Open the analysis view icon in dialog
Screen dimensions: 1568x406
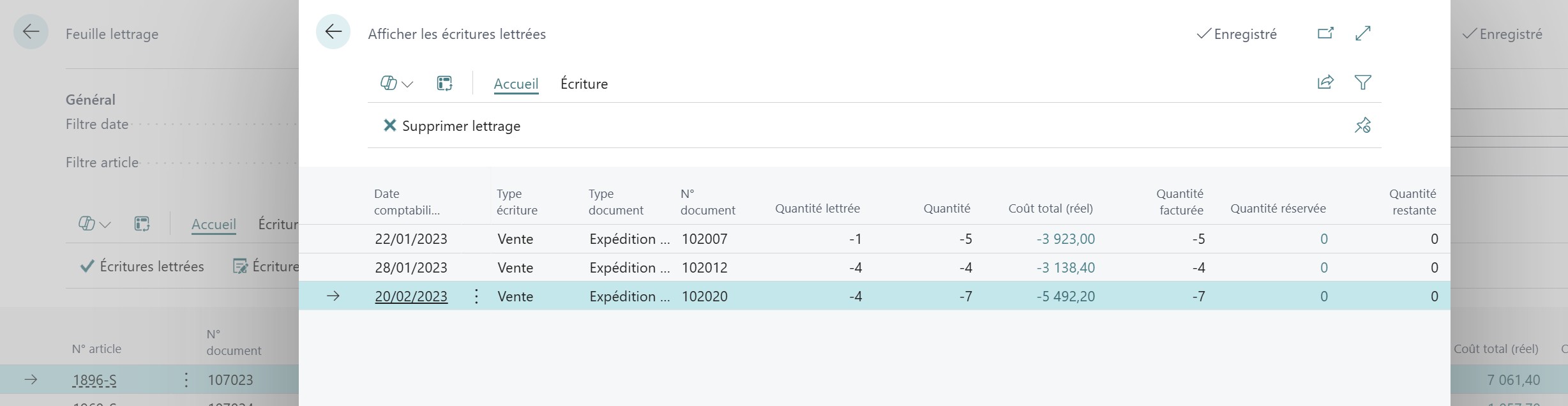(444, 84)
